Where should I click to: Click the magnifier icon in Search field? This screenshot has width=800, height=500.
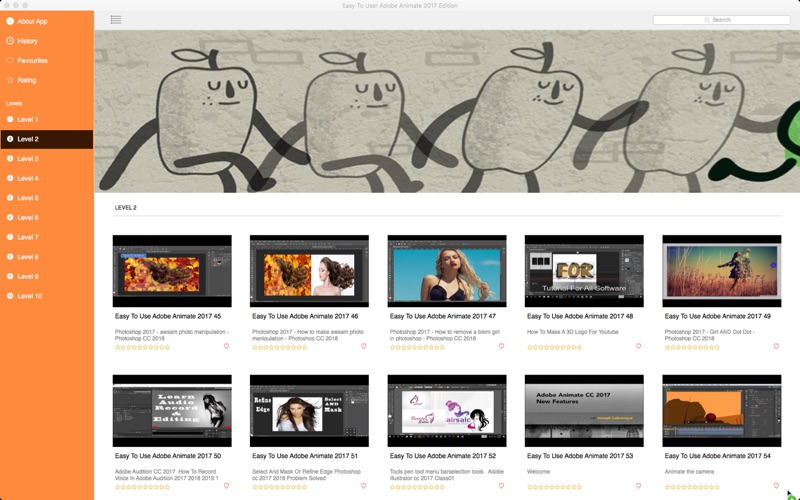pyautogui.click(x=707, y=20)
